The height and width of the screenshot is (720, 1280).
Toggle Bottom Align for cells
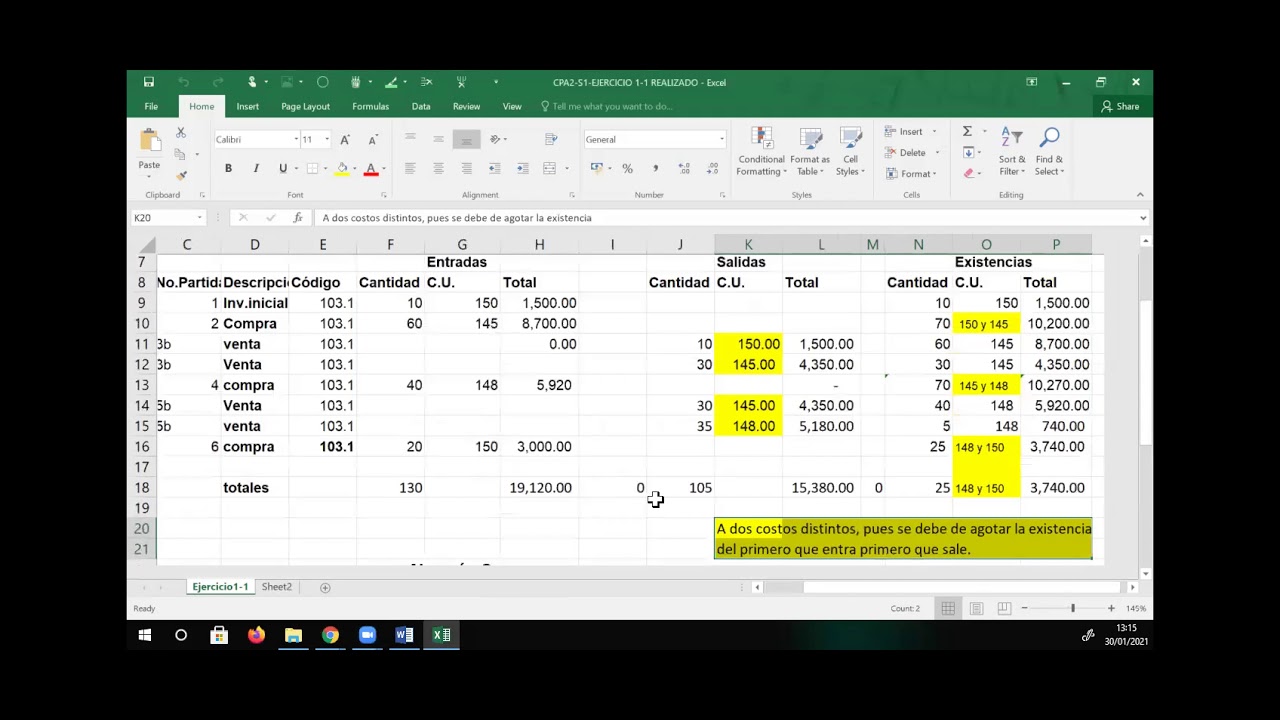[466, 140]
